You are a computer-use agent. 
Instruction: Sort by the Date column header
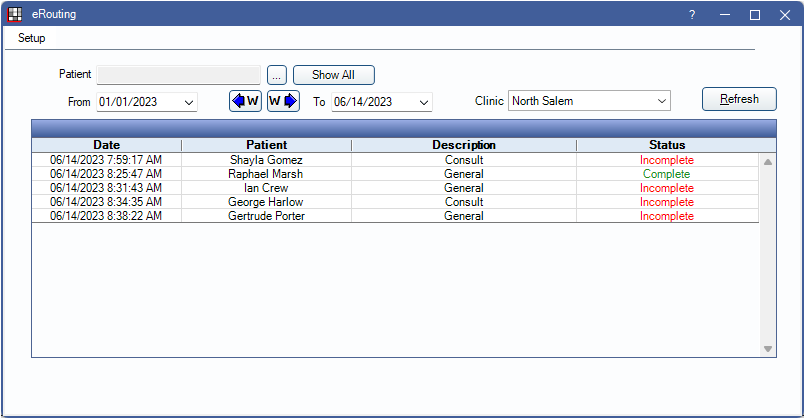106,145
